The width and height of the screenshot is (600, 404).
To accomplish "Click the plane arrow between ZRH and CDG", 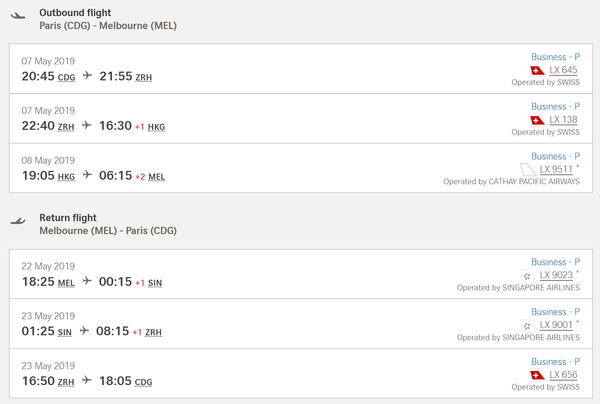I will point(87,380).
